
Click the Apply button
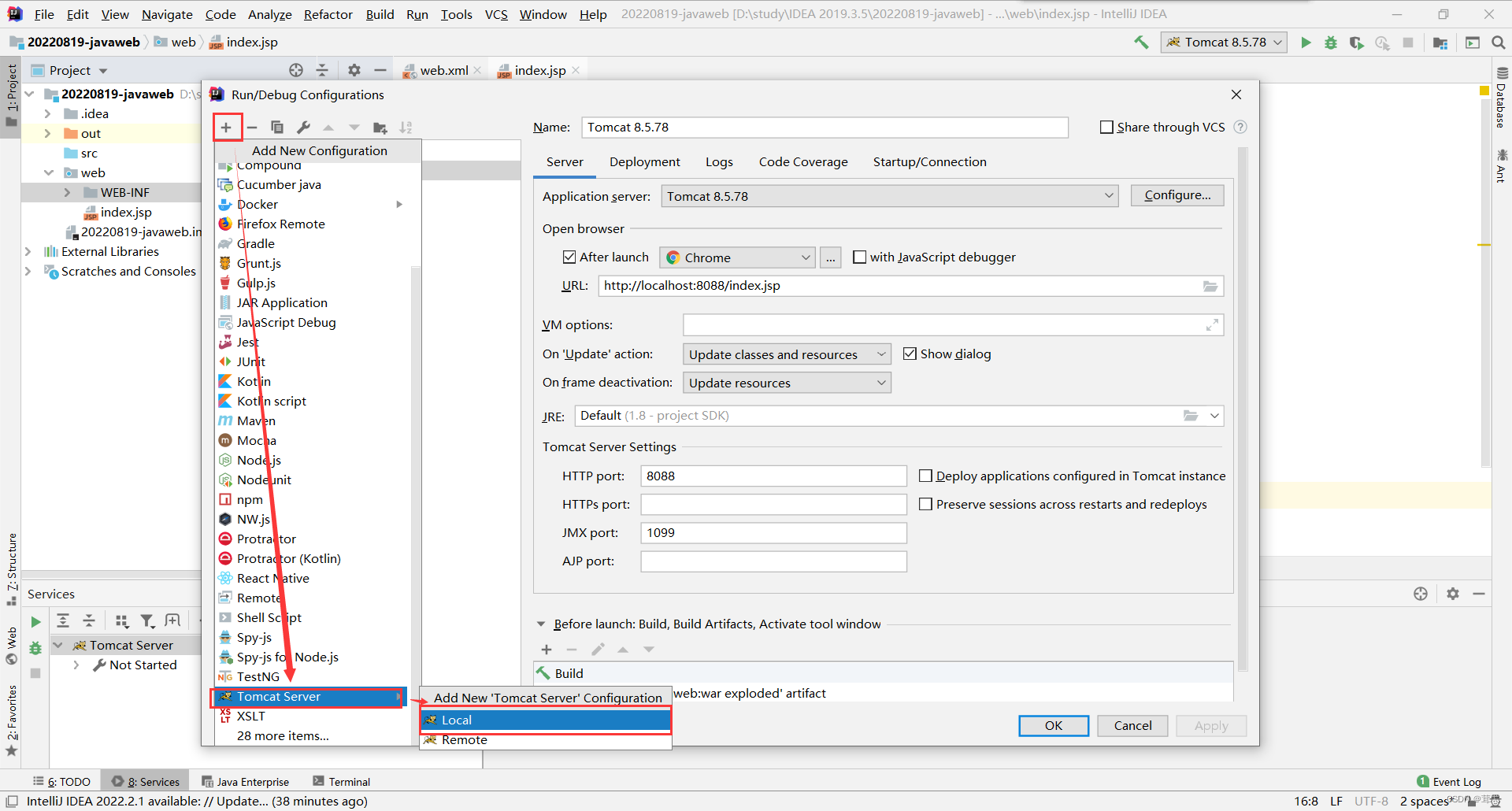(1211, 725)
